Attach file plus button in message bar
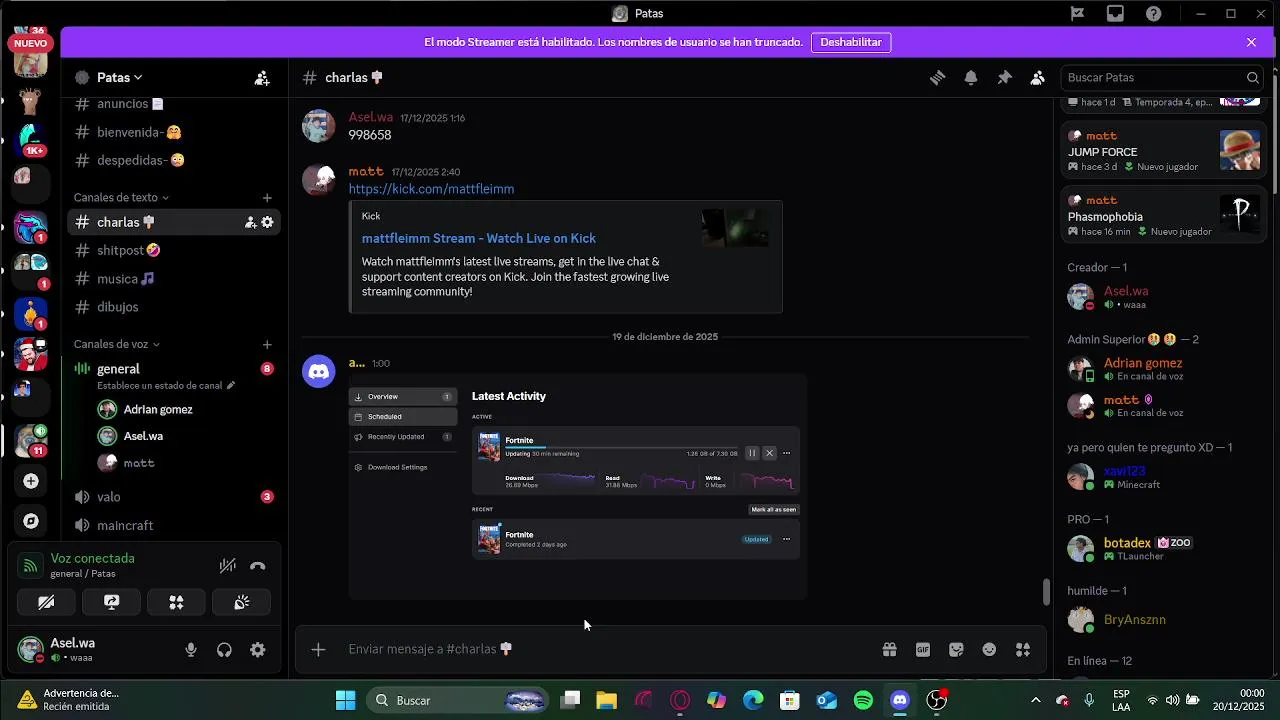The image size is (1280, 720). tap(318, 650)
